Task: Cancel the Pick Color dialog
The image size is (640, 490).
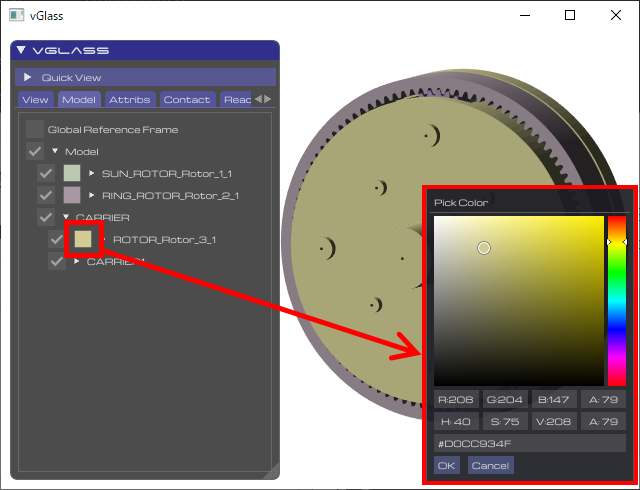Action: pos(490,465)
